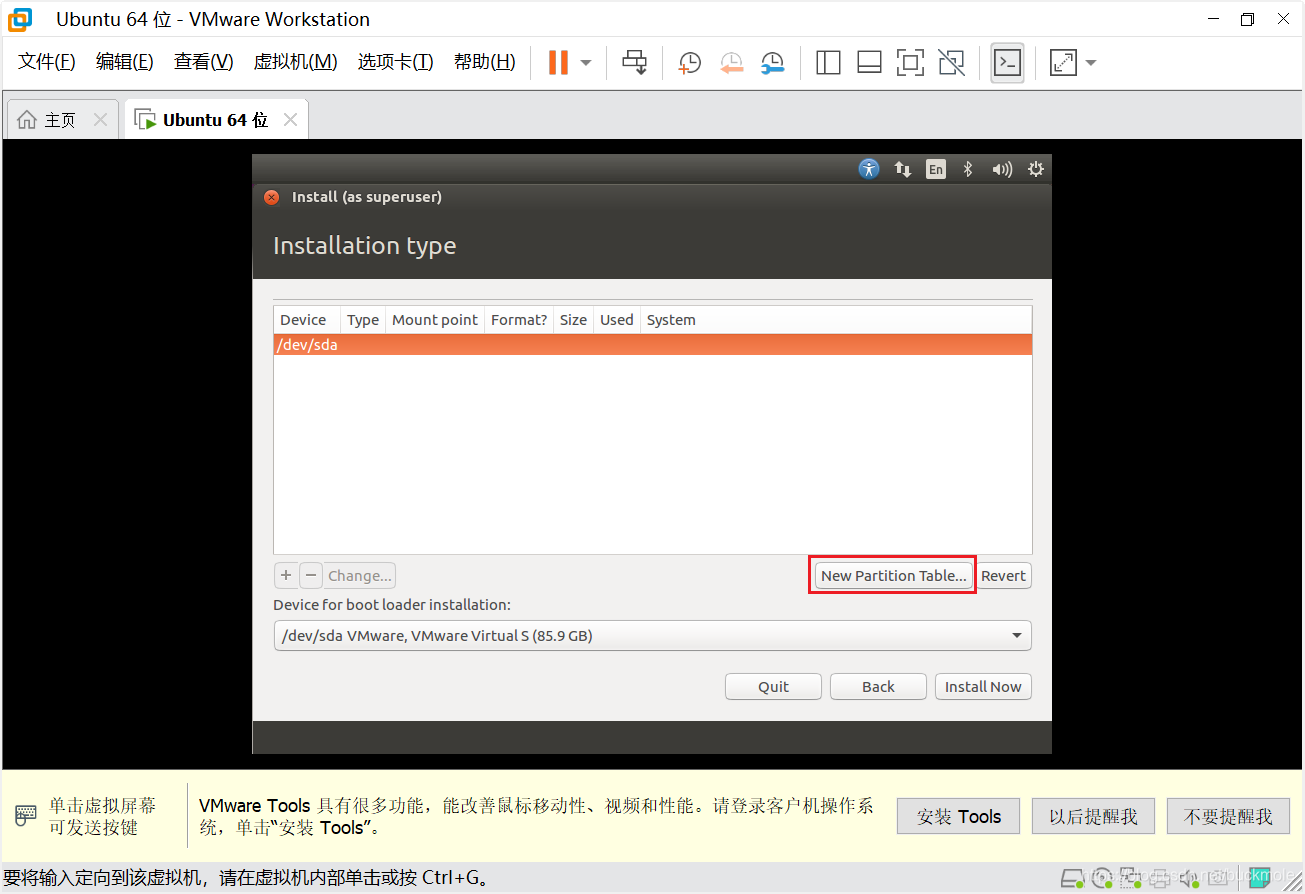Image resolution: width=1305 pixels, height=894 pixels.
Task: Select the /dev/sda row in partition table
Action: click(x=653, y=345)
